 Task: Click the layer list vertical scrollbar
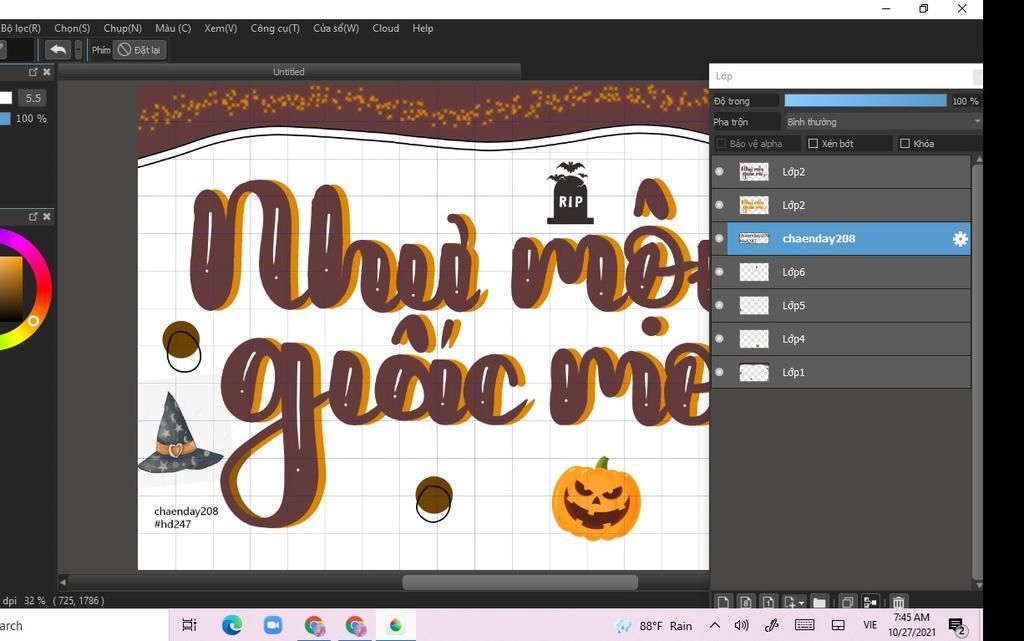tap(977, 372)
